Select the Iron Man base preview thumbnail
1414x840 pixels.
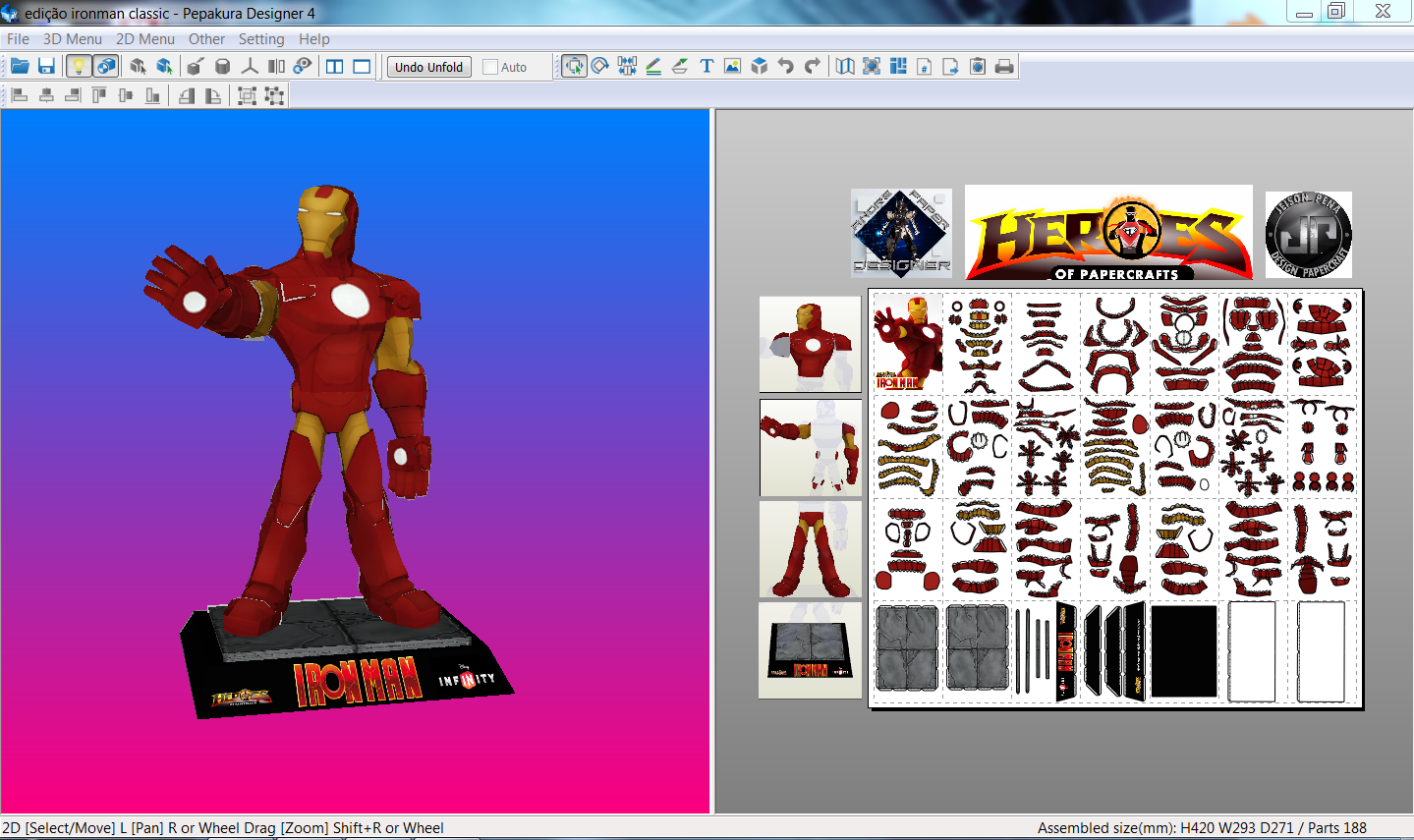pyautogui.click(x=811, y=650)
